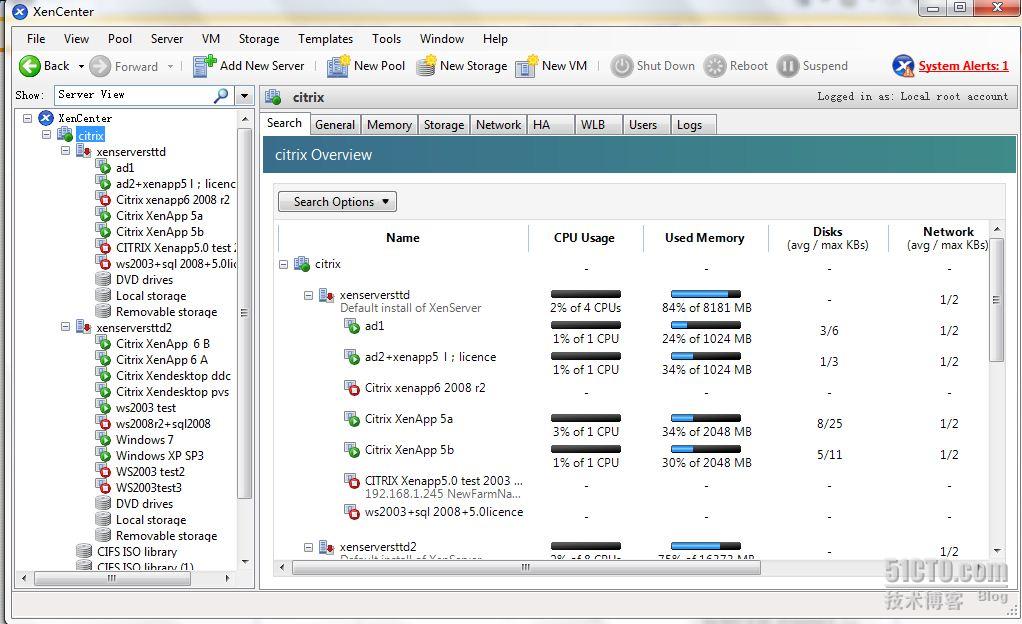Click the Add New Server icon
The height and width of the screenshot is (624, 1022).
click(204, 66)
